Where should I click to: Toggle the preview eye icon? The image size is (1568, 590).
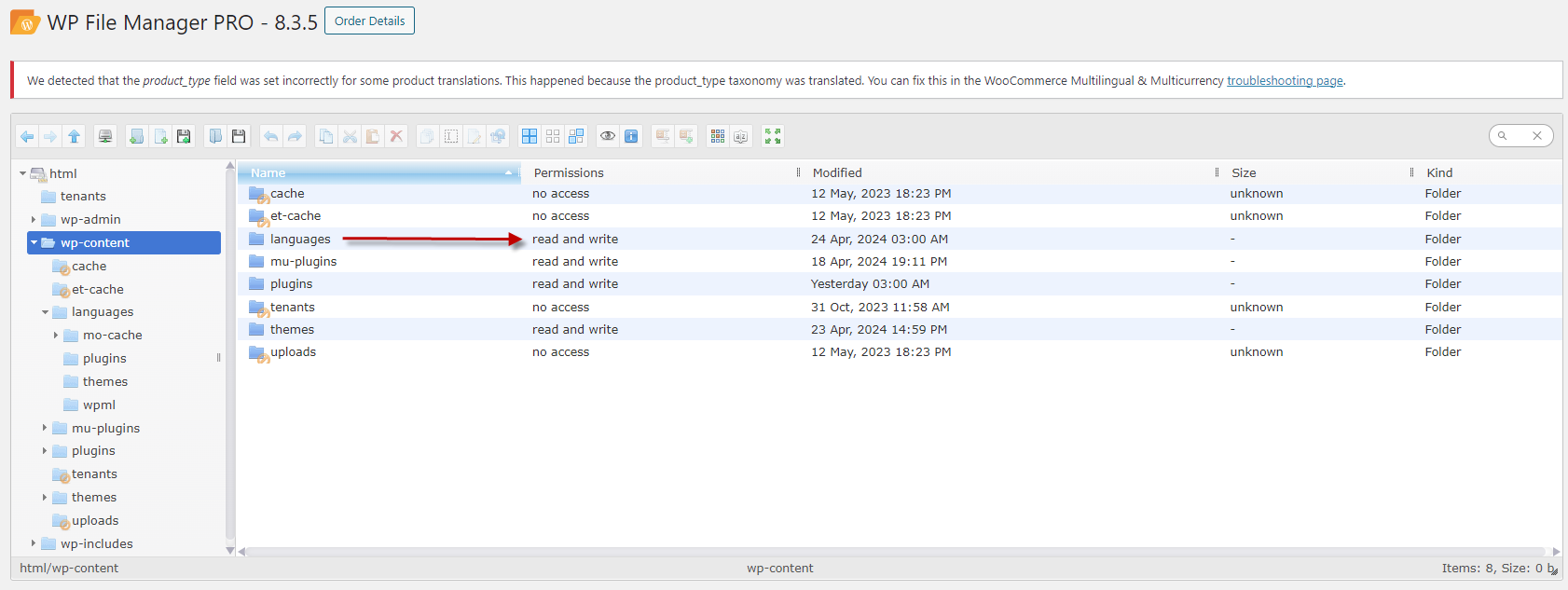coord(608,136)
